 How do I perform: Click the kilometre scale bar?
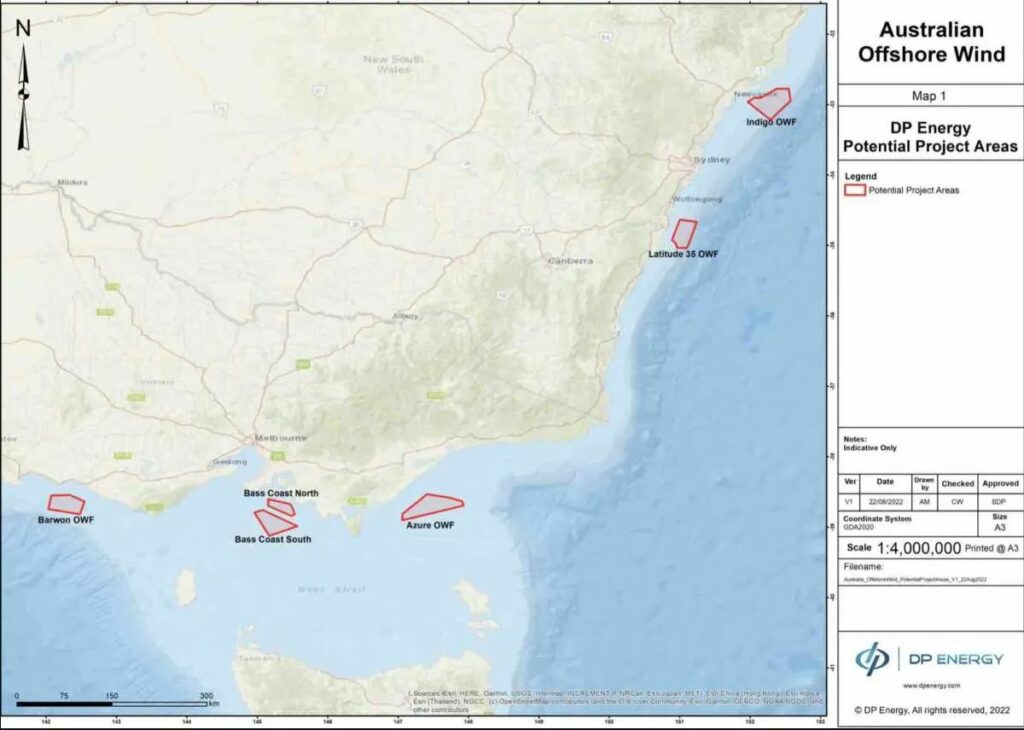point(110,705)
